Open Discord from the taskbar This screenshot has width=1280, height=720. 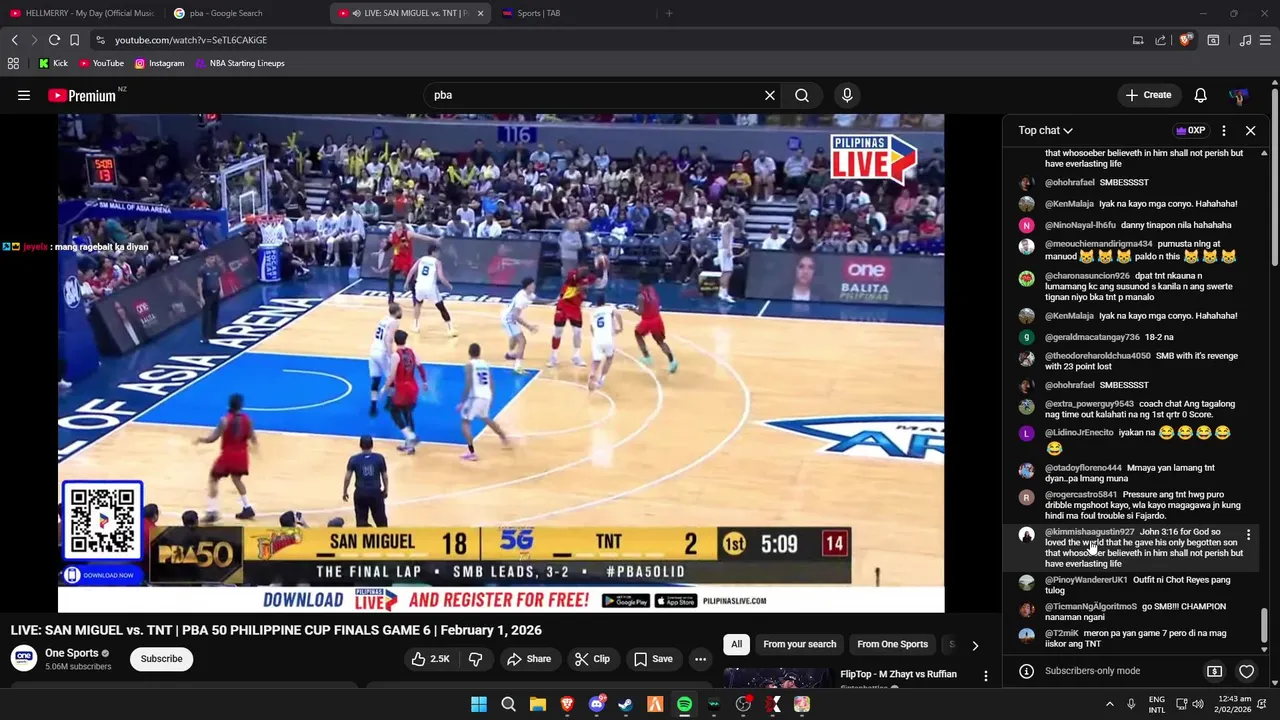pyautogui.click(x=596, y=704)
